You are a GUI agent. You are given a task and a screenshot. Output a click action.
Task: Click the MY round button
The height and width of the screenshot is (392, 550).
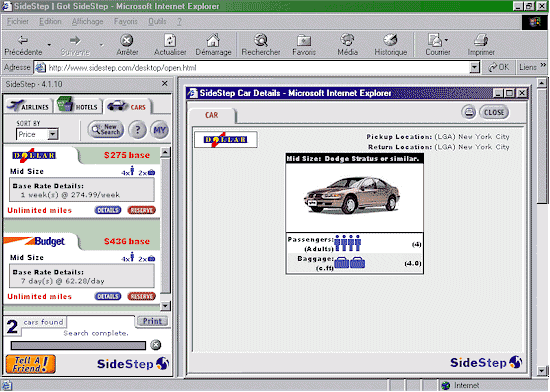(x=159, y=130)
